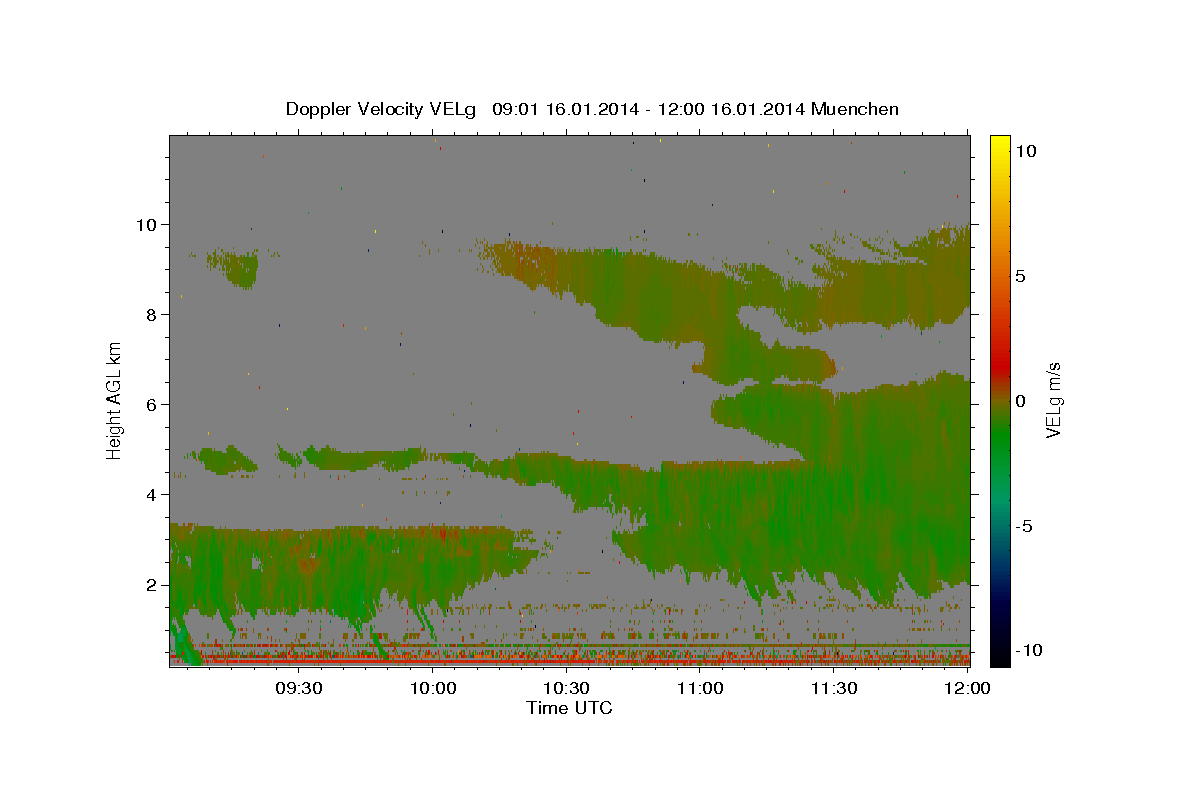Click the 'Height AGL km' axis label
This screenshot has width=1200, height=800.
(x=115, y=400)
